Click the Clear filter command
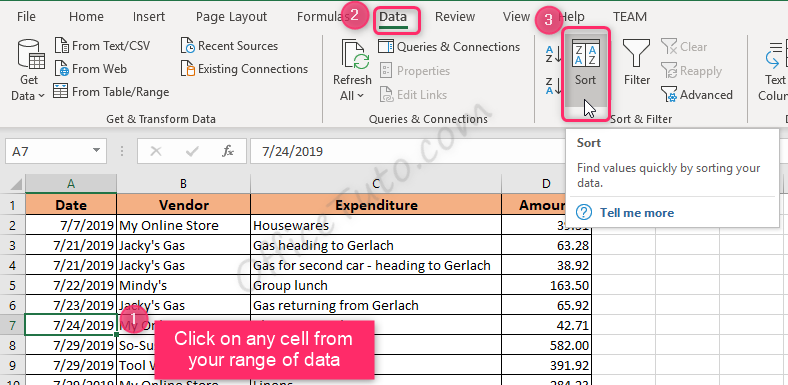The width and height of the screenshot is (788, 385). point(684,47)
